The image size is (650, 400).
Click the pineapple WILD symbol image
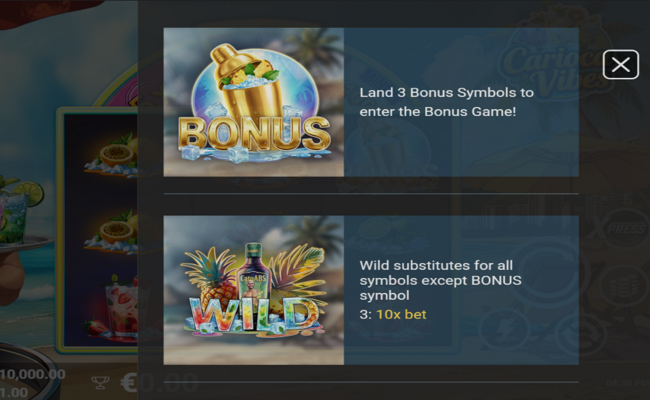[254, 290]
